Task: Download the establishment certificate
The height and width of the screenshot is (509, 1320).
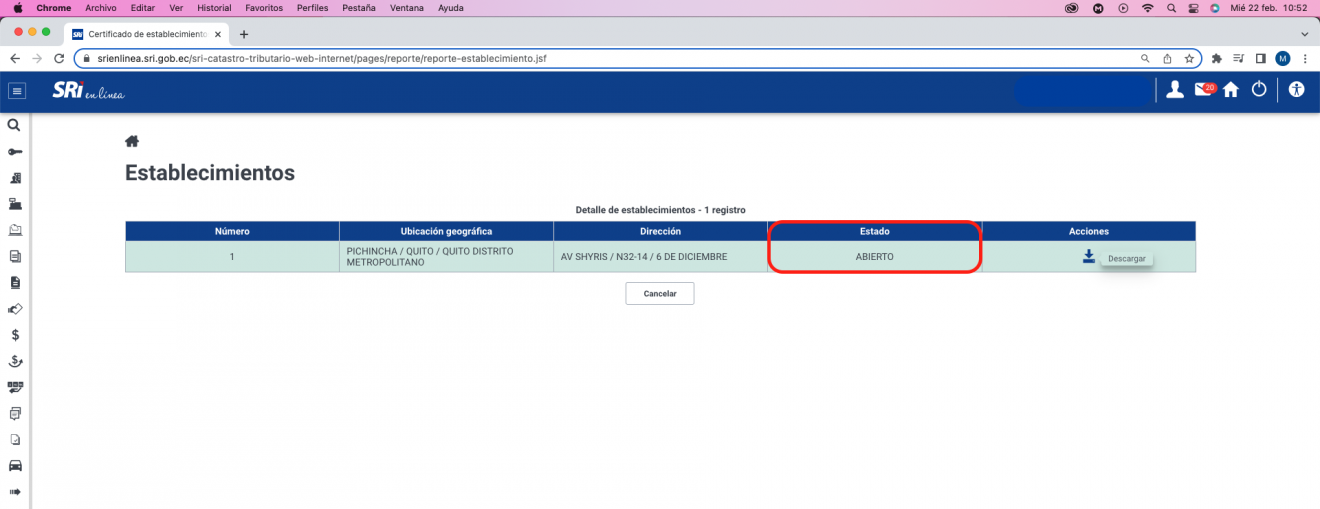Action: tap(1088, 257)
